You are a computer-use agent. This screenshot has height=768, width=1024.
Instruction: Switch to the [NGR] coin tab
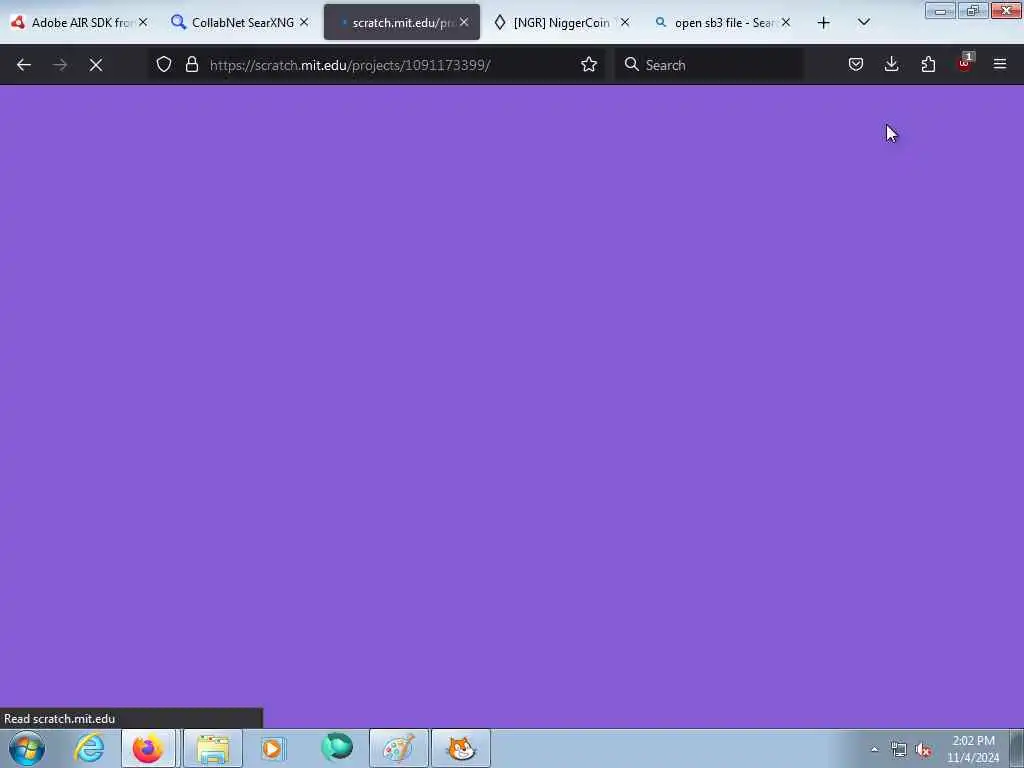pos(562,23)
